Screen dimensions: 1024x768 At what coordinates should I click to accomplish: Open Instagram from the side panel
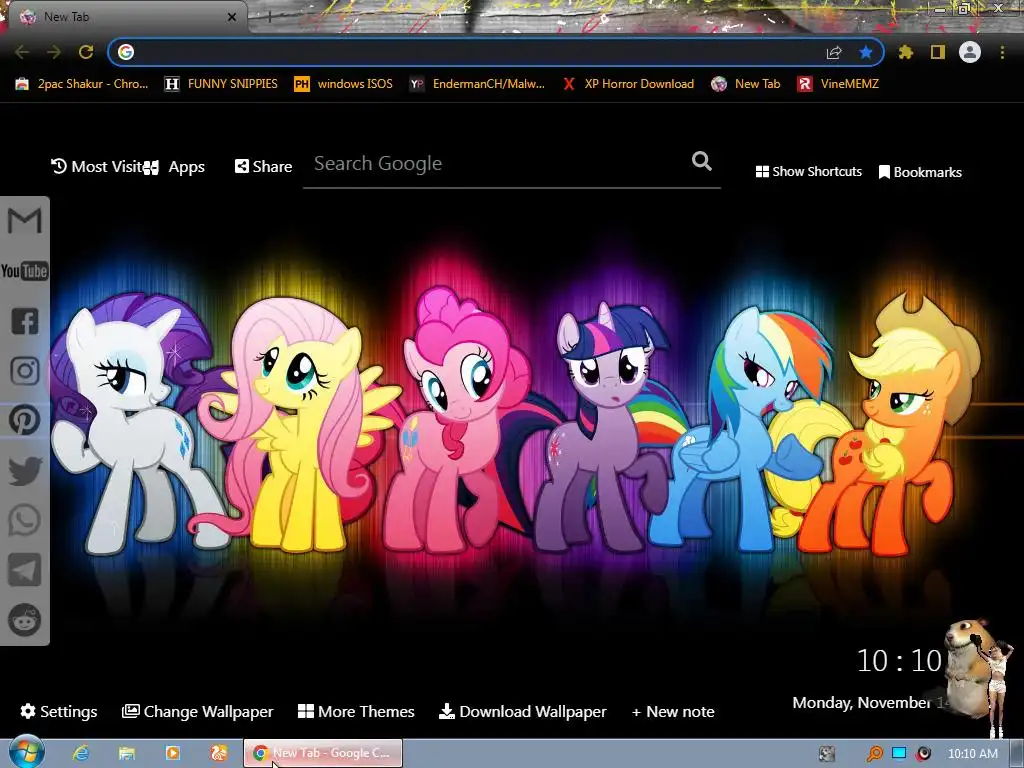click(25, 370)
